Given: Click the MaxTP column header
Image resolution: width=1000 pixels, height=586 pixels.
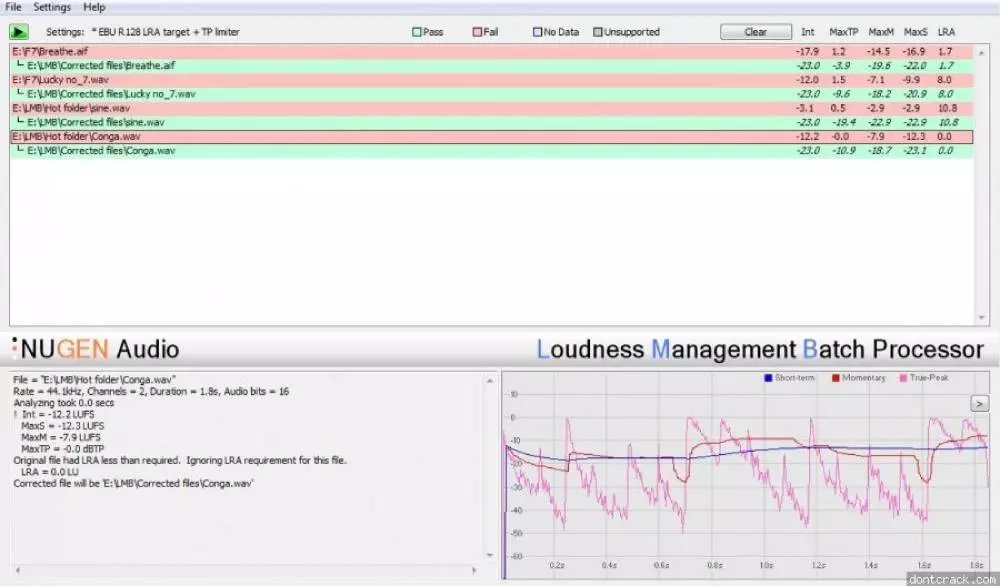Looking at the screenshot, I should click(843, 32).
